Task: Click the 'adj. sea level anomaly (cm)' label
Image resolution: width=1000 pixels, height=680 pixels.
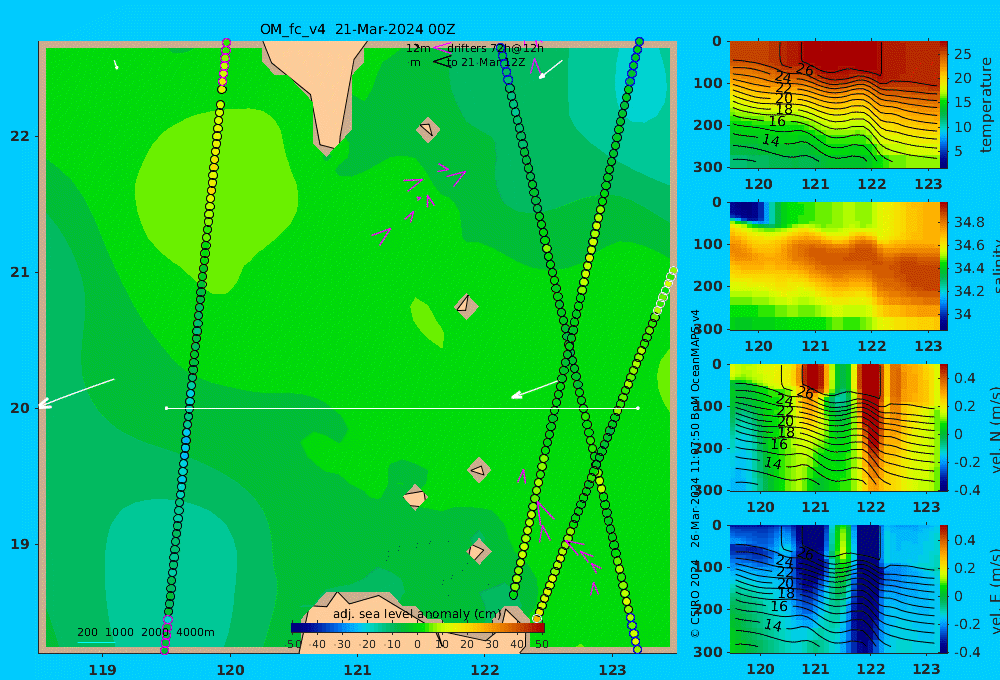Action: pos(418,614)
